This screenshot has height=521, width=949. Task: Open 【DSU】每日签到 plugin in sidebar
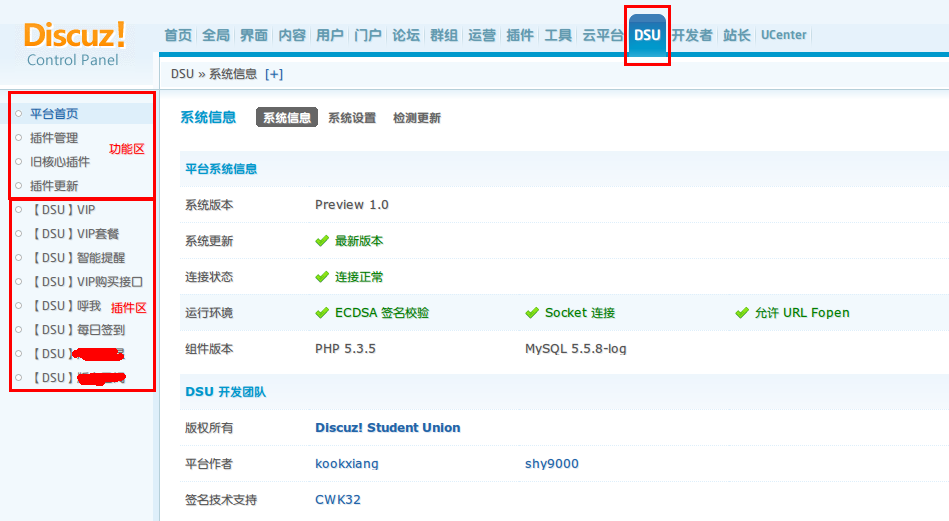coord(78,330)
